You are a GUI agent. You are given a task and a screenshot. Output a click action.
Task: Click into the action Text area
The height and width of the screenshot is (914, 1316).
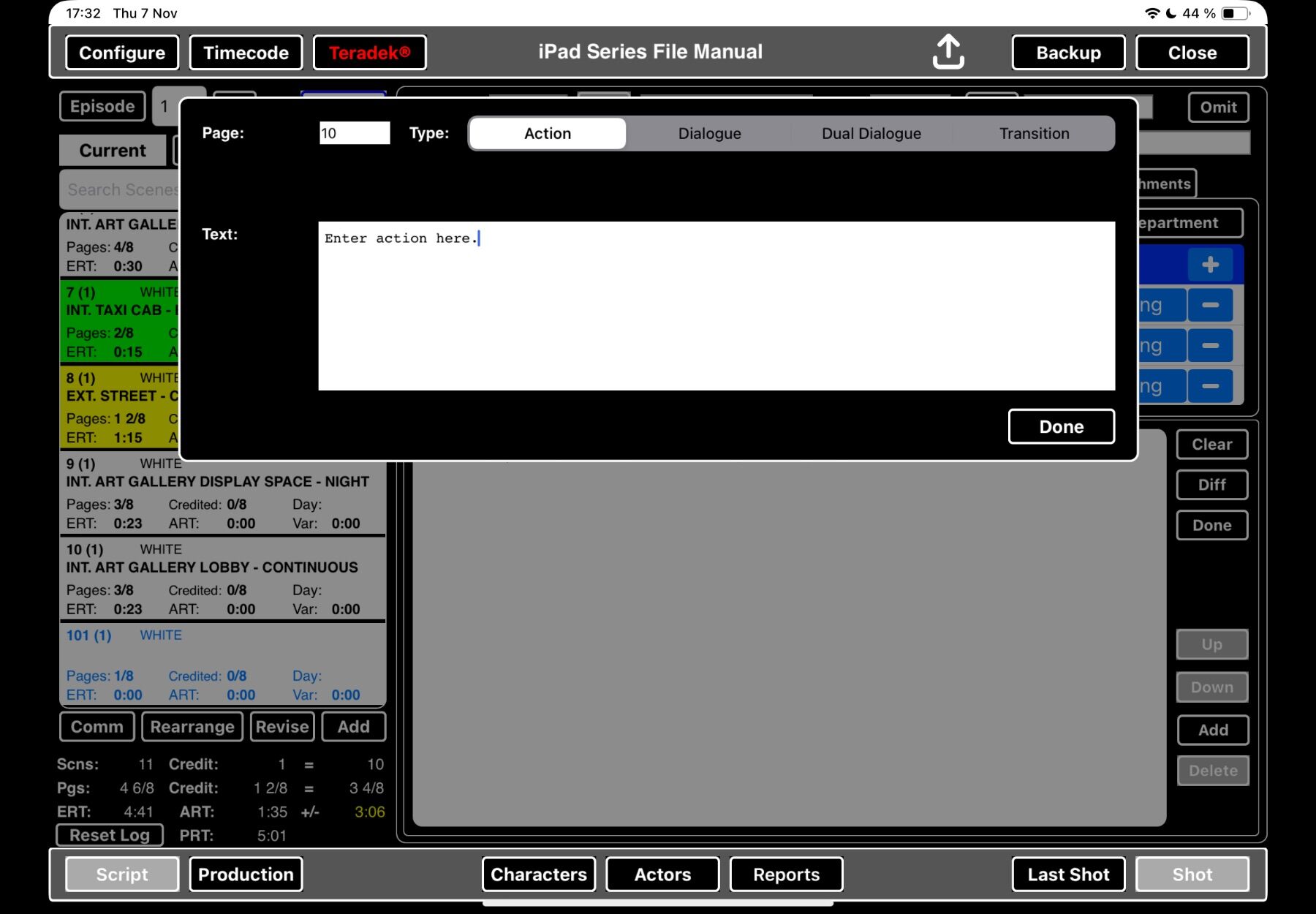click(716, 306)
